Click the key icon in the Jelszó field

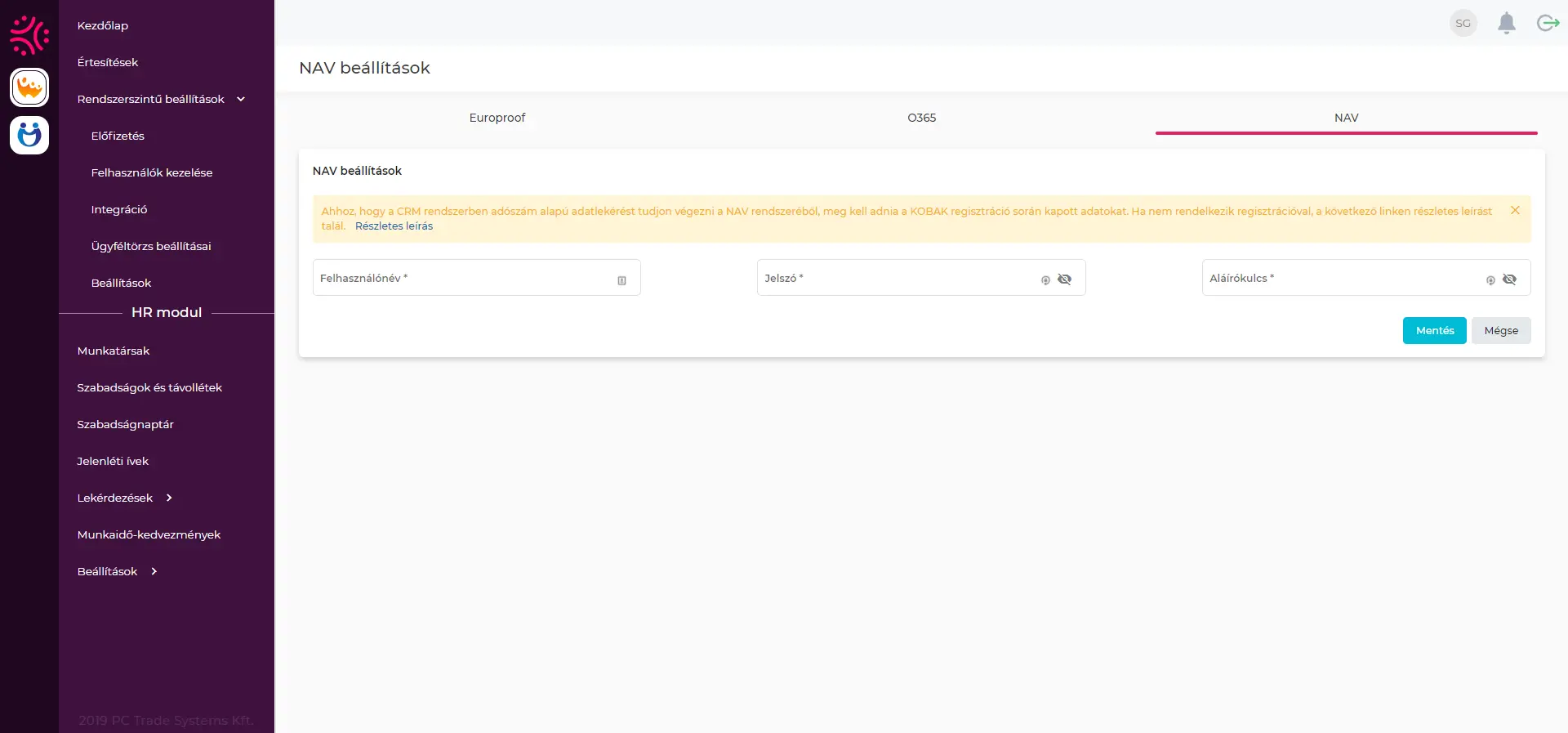1045,280
